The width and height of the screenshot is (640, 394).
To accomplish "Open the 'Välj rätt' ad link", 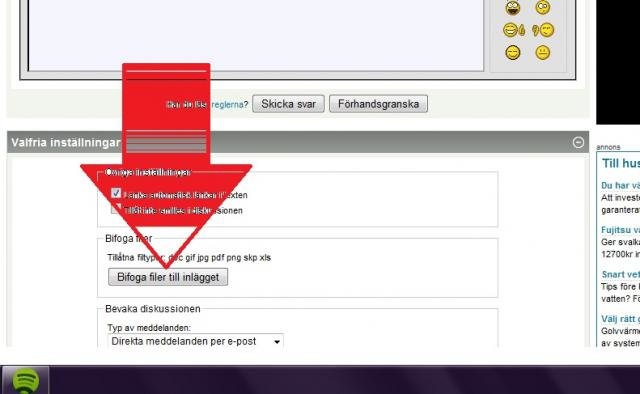I will 620,319.
